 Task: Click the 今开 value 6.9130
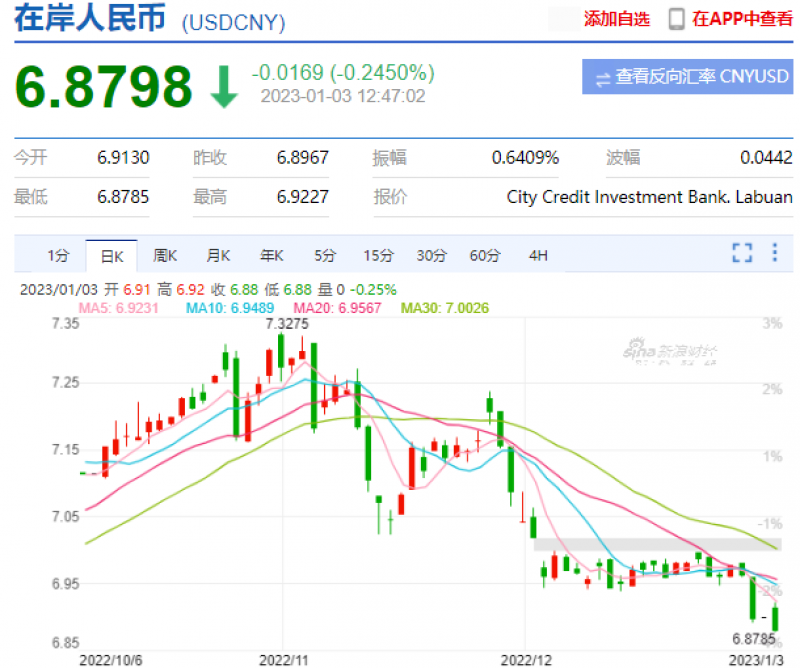click(x=123, y=158)
